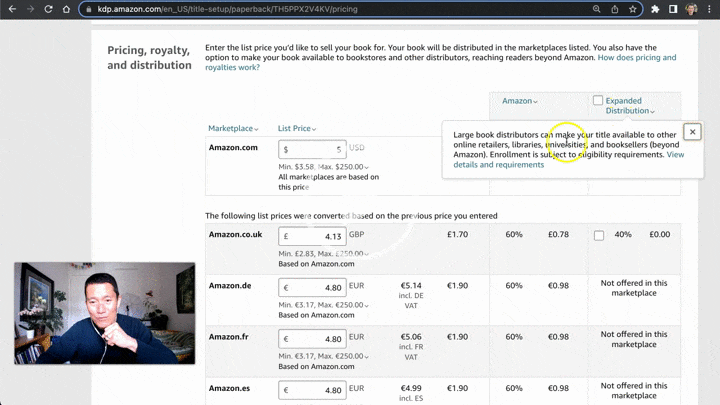720x405 pixels.
Task: Bookmark this page with the star icon
Action: click(633, 9)
